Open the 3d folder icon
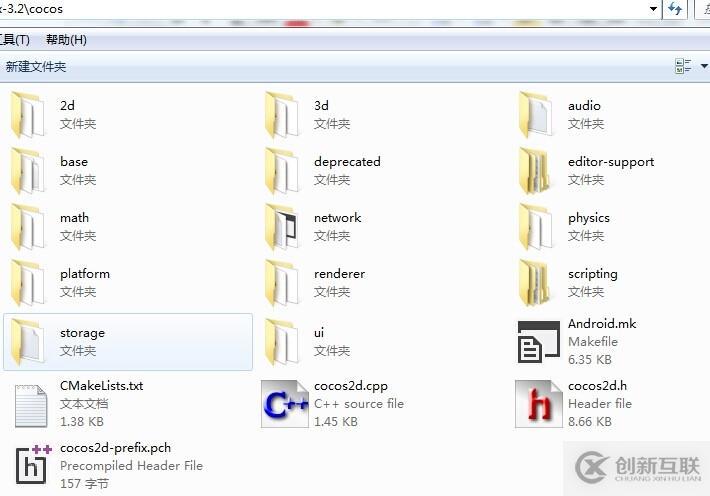Image resolution: width=710 pixels, height=496 pixels. 282,114
